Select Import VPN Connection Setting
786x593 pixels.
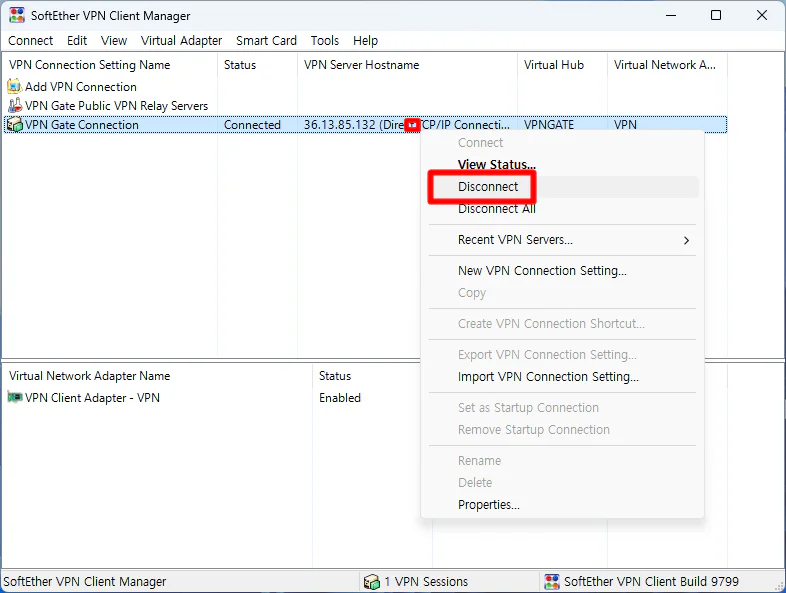(x=548, y=377)
